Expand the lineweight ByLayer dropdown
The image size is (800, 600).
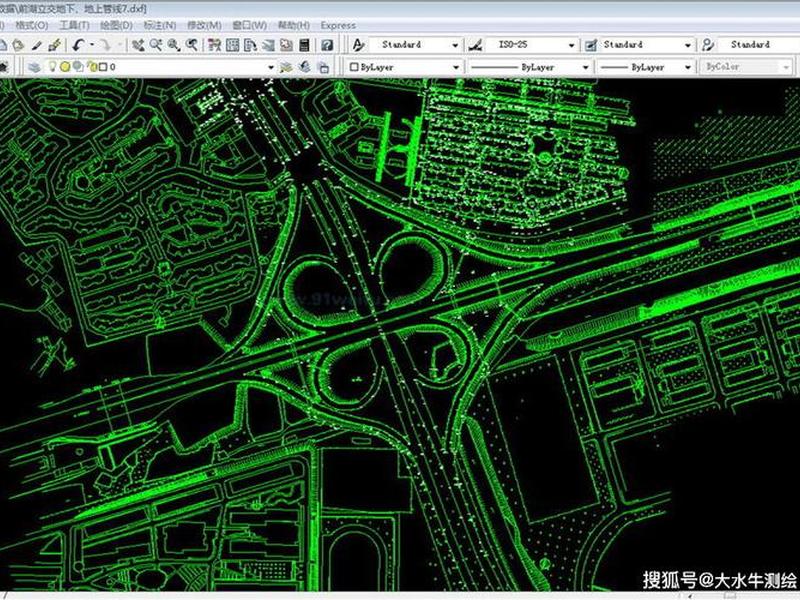coord(687,67)
